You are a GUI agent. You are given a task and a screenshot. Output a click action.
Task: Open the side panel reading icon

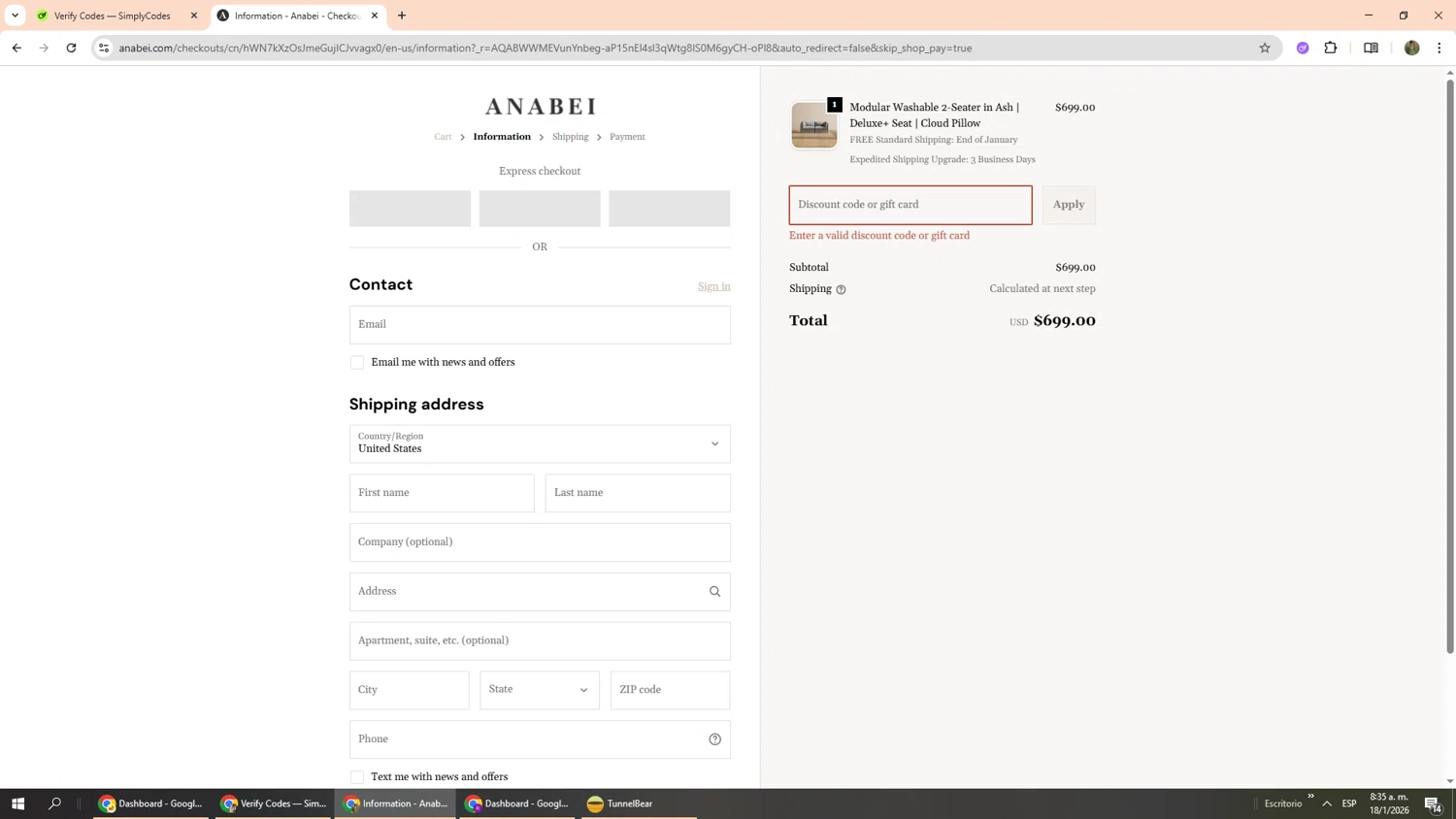pyautogui.click(x=1371, y=48)
